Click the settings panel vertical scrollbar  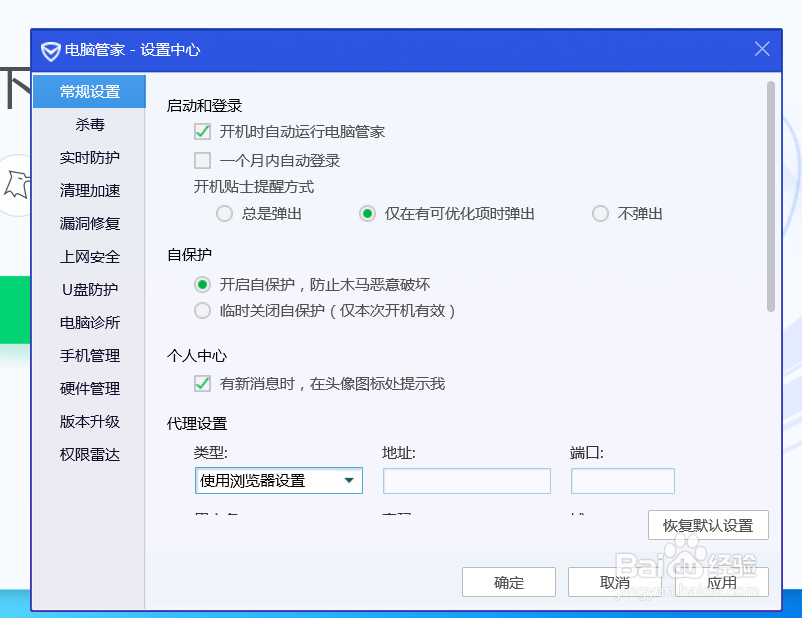click(770, 196)
